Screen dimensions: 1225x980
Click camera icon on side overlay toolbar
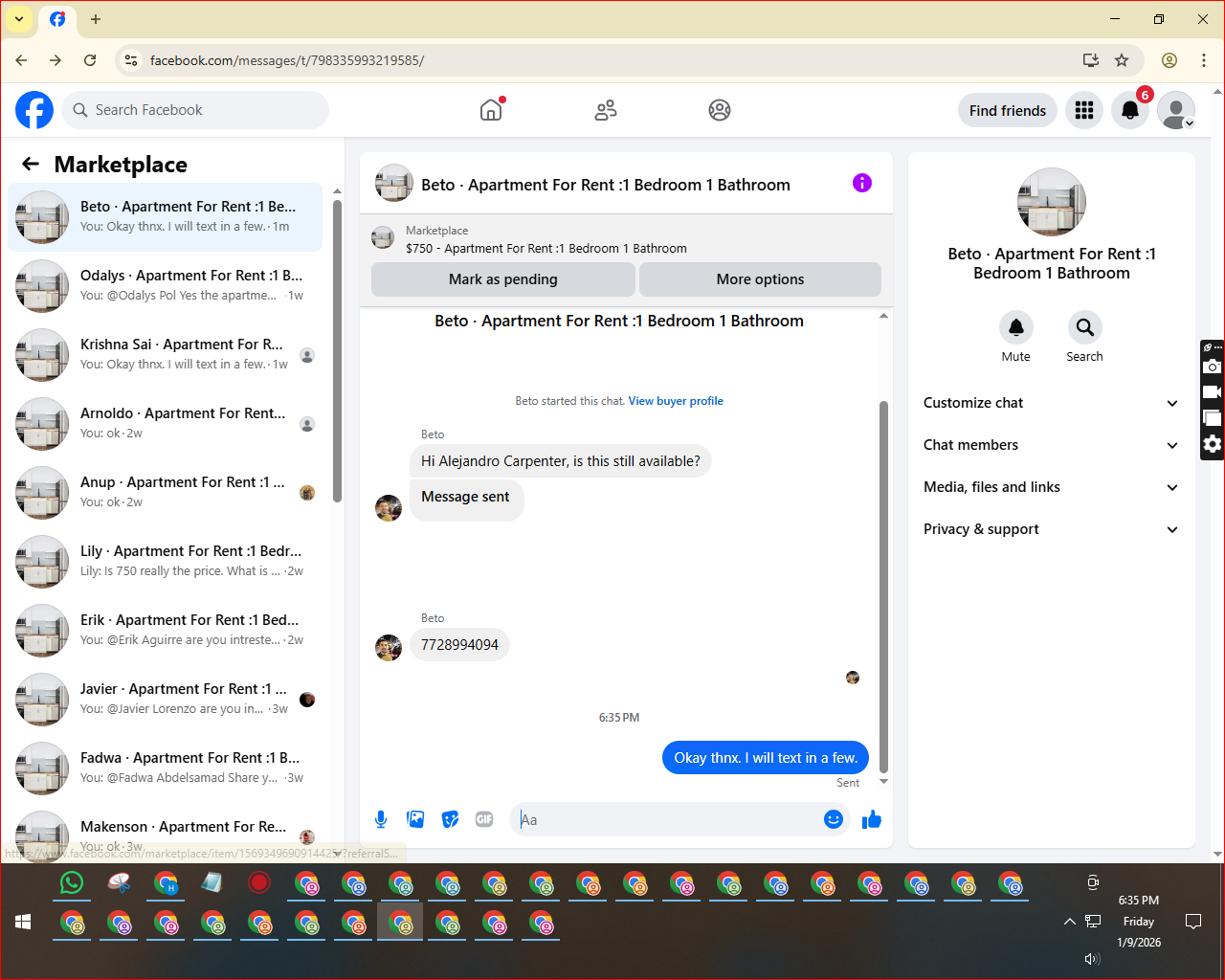(1213, 367)
